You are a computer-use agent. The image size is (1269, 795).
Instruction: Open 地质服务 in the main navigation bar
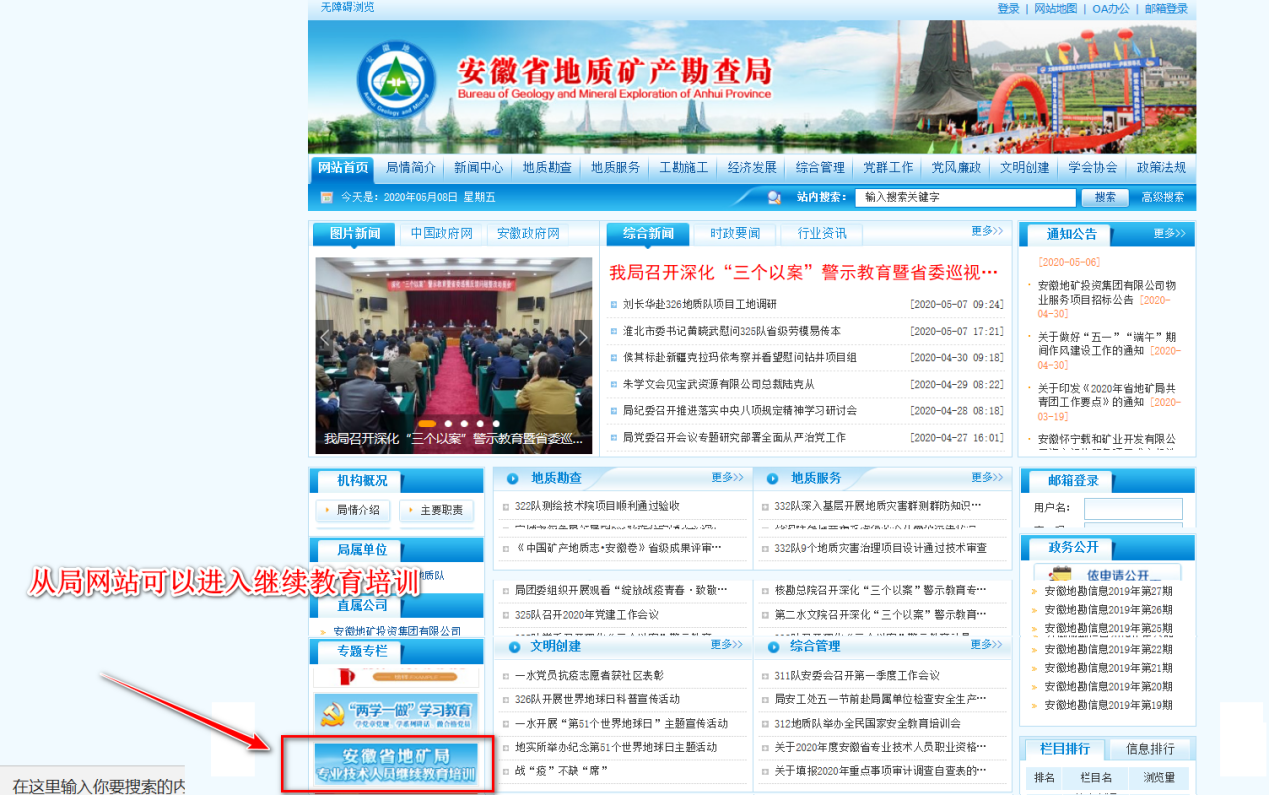pyautogui.click(x=616, y=168)
